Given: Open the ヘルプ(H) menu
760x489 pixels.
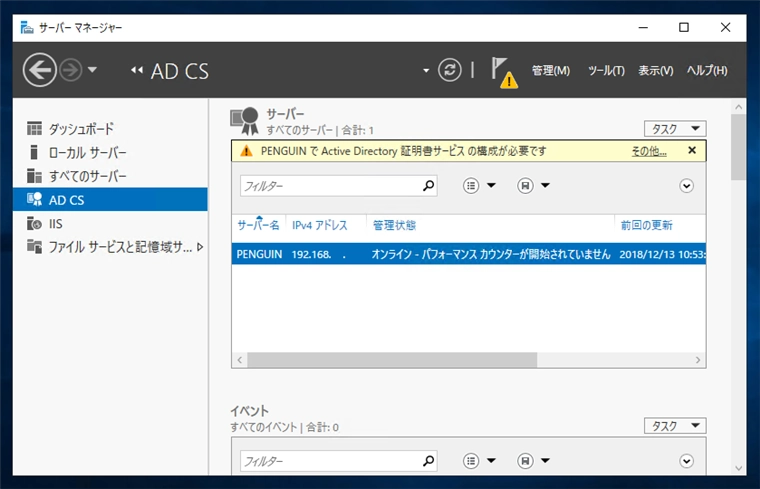Looking at the screenshot, I should tap(707, 71).
